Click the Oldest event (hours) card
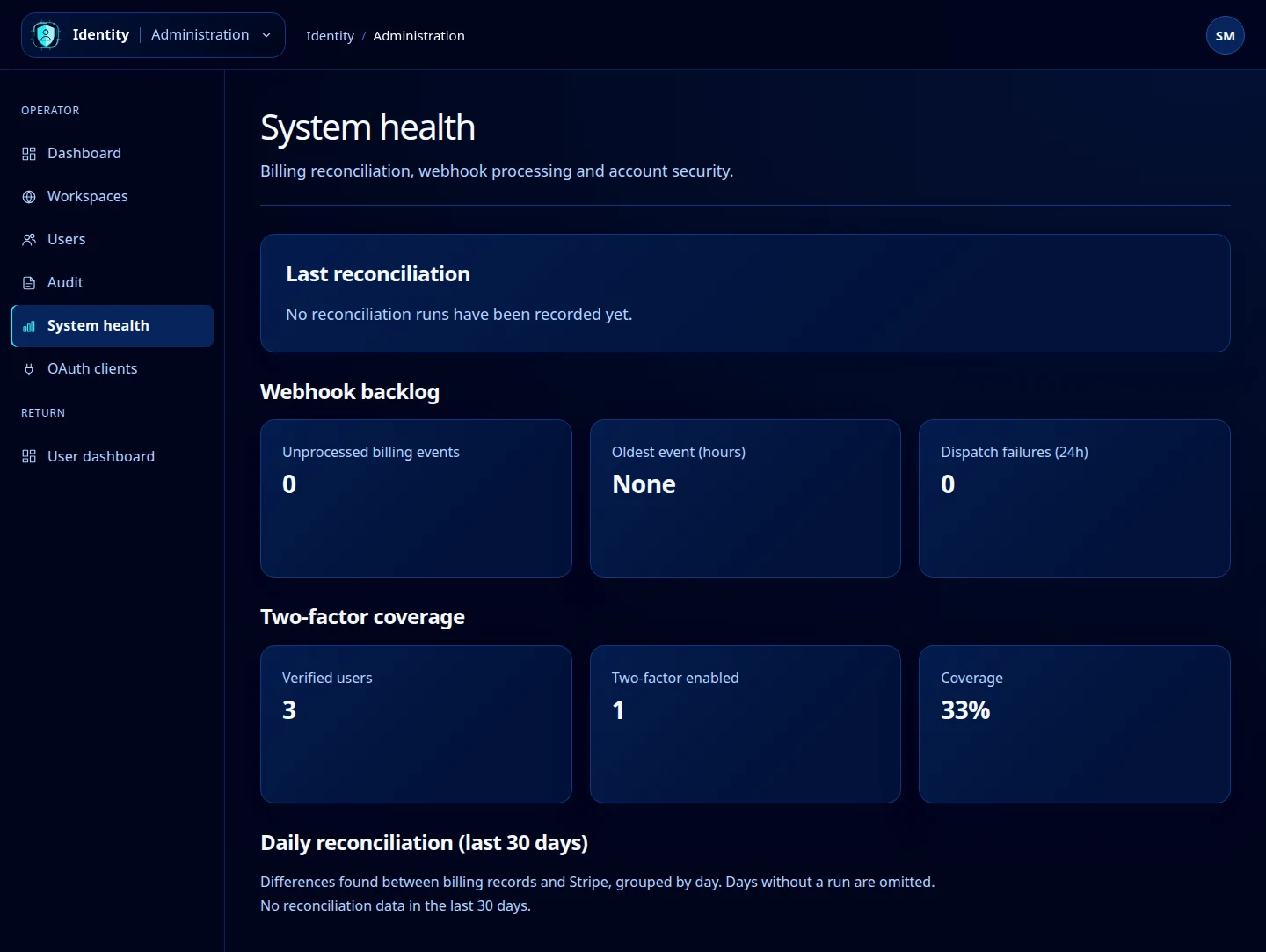 (x=746, y=498)
